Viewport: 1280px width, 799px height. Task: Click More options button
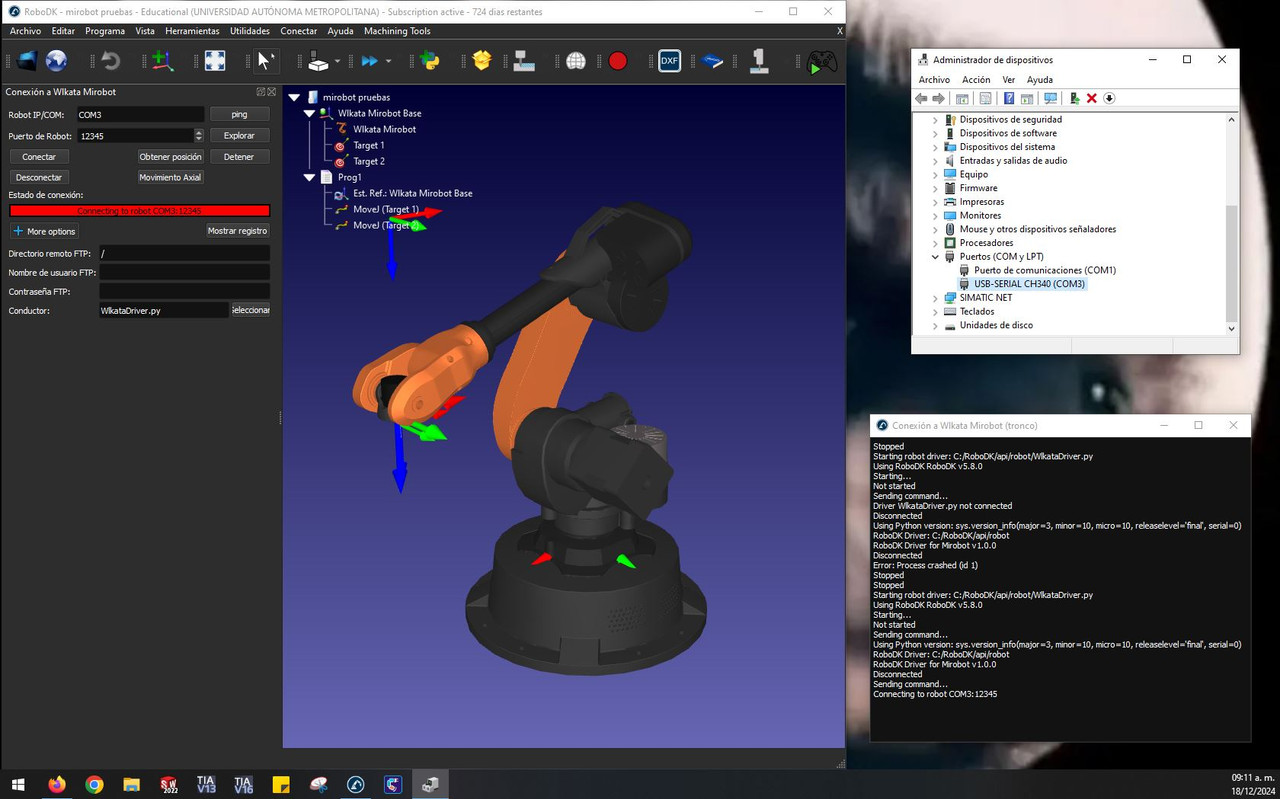click(x=44, y=231)
